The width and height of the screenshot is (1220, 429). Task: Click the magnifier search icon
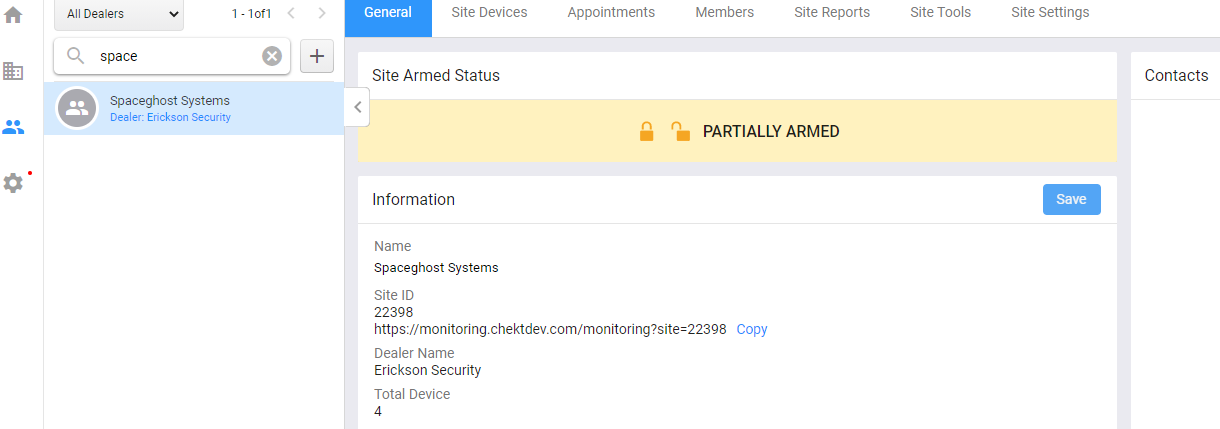tap(75, 56)
